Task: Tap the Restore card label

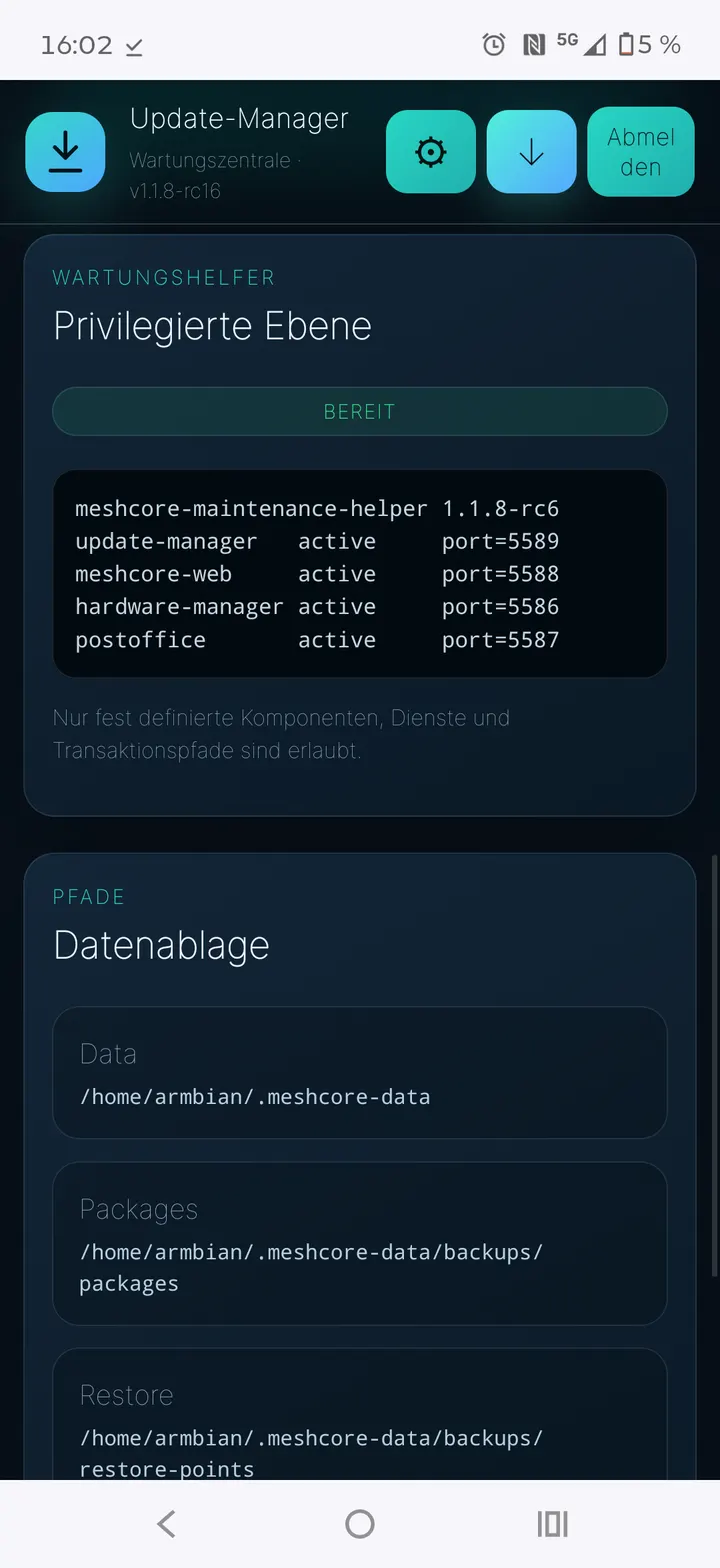Action: [x=126, y=1395]
